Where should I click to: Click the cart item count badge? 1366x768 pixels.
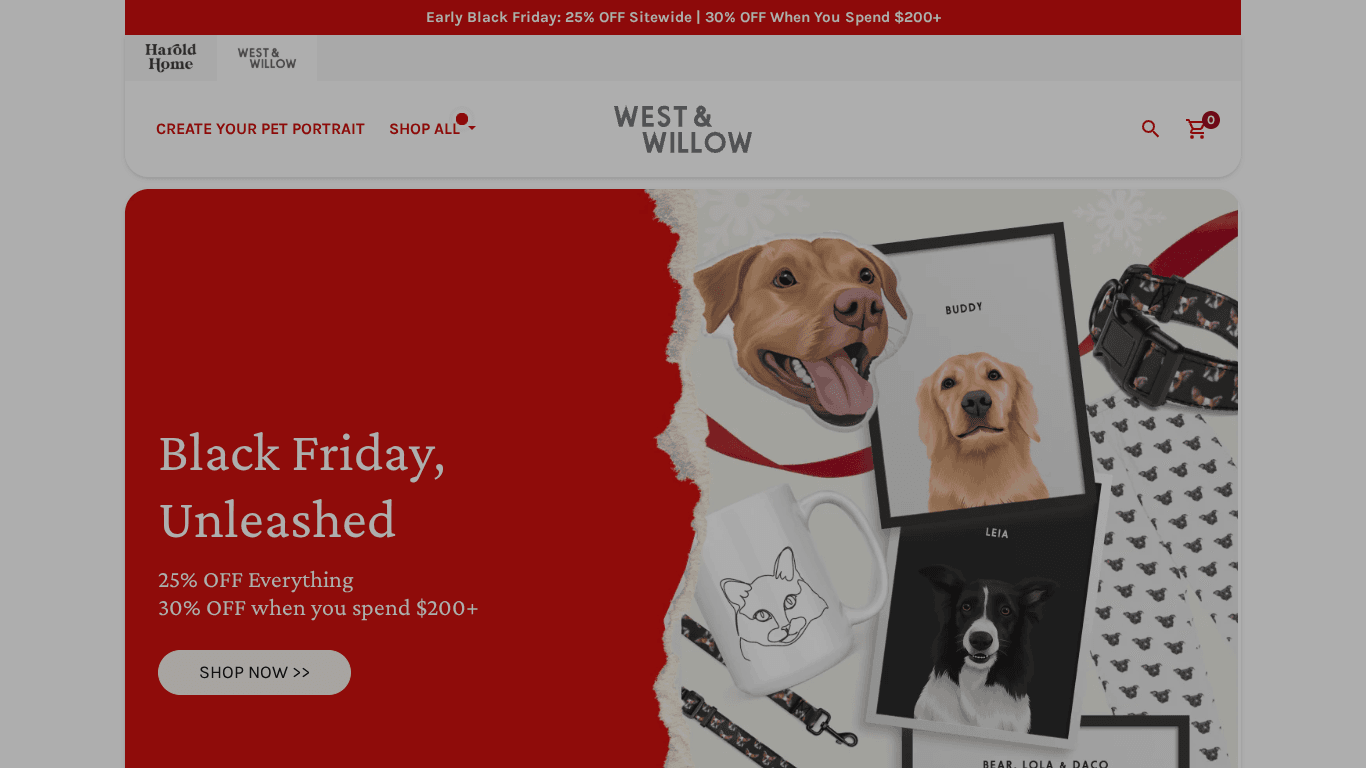pos(1211,120)
